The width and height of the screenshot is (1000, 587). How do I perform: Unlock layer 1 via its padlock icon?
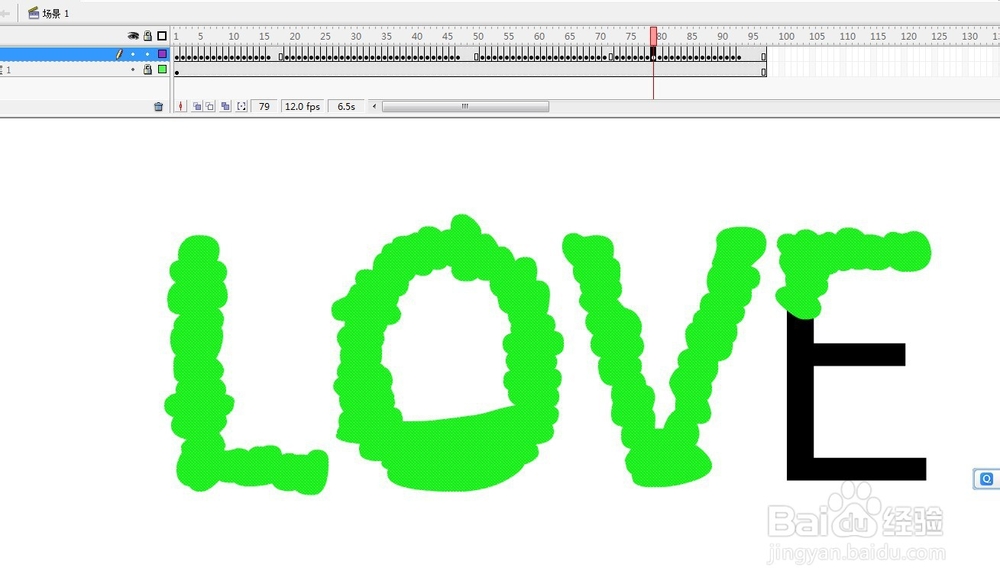pyautogui.click(x=147, y=69)
